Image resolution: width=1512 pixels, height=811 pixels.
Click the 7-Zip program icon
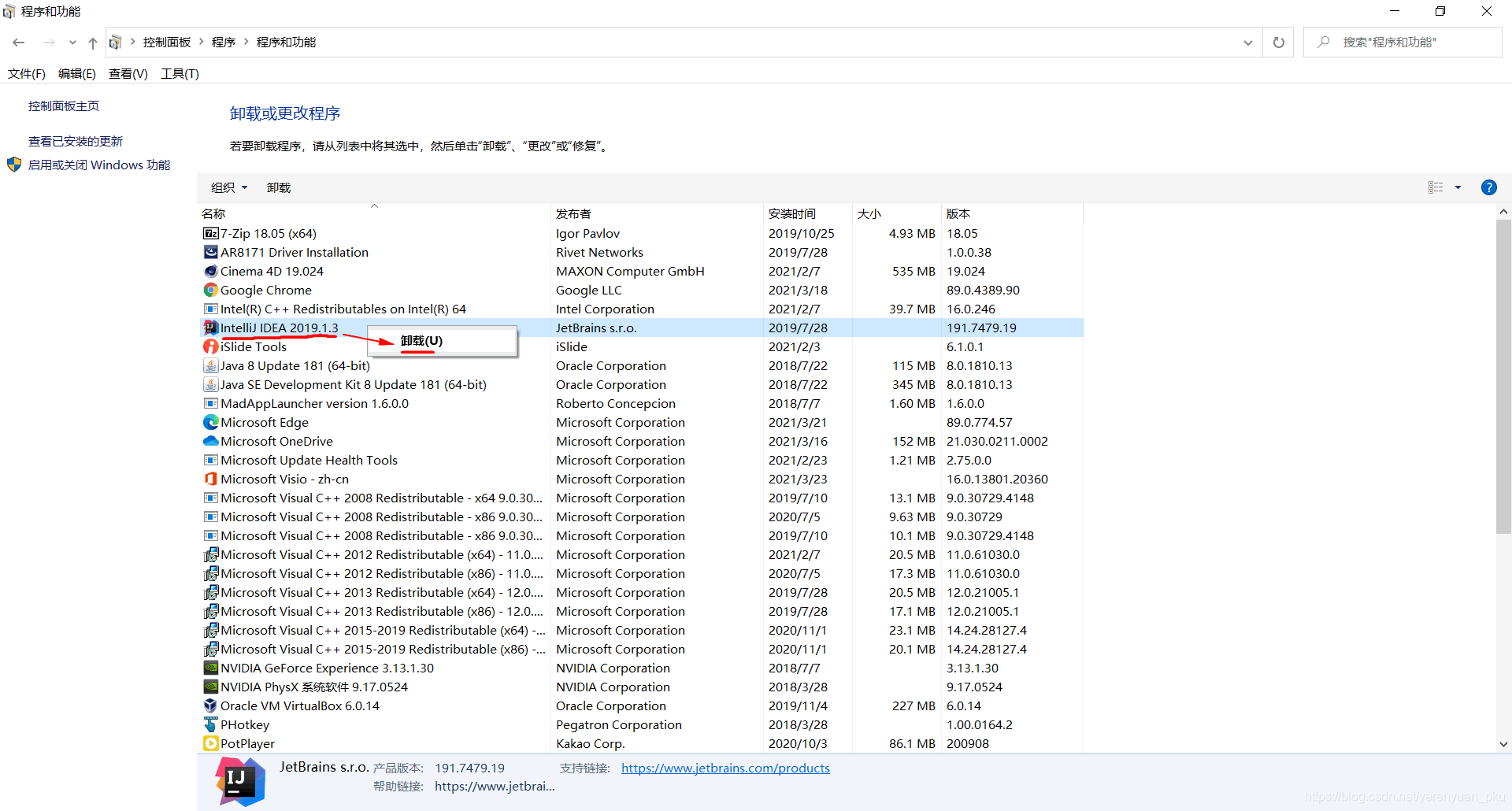(x=210, y=233)
